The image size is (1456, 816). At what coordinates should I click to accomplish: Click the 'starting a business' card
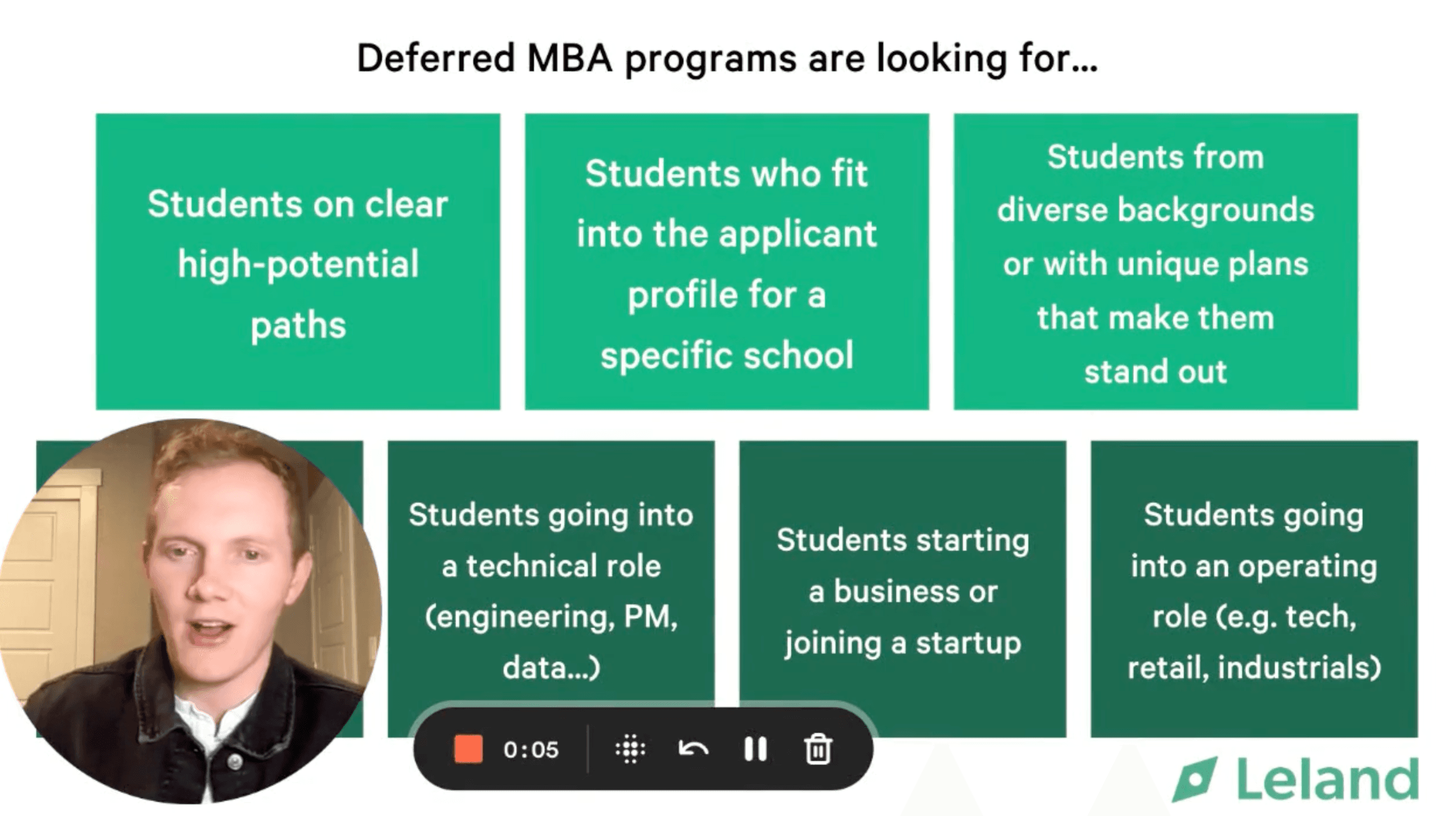point(903,590)
